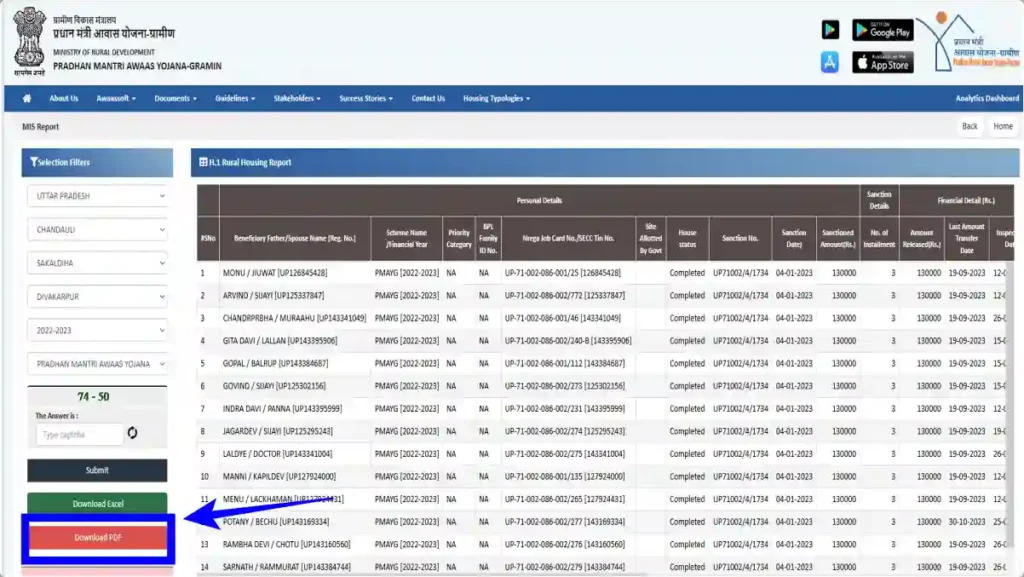Screen dimensions: 1024x577
Task: Click the row ARVIND / SIJAYI [UP125337847]
Action: click(x=273, y=296)
